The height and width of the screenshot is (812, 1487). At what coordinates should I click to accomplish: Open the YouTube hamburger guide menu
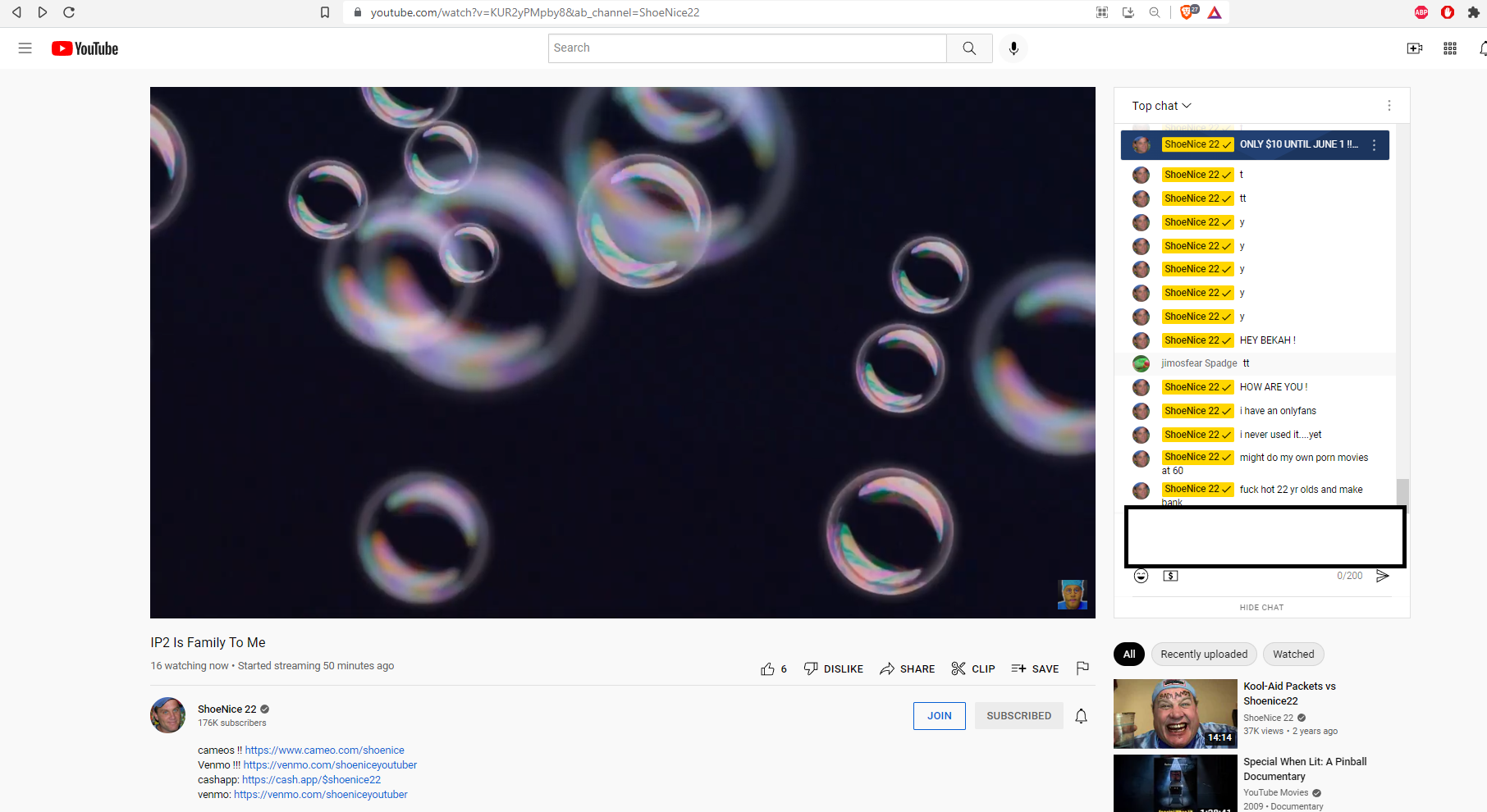(25, 48)
